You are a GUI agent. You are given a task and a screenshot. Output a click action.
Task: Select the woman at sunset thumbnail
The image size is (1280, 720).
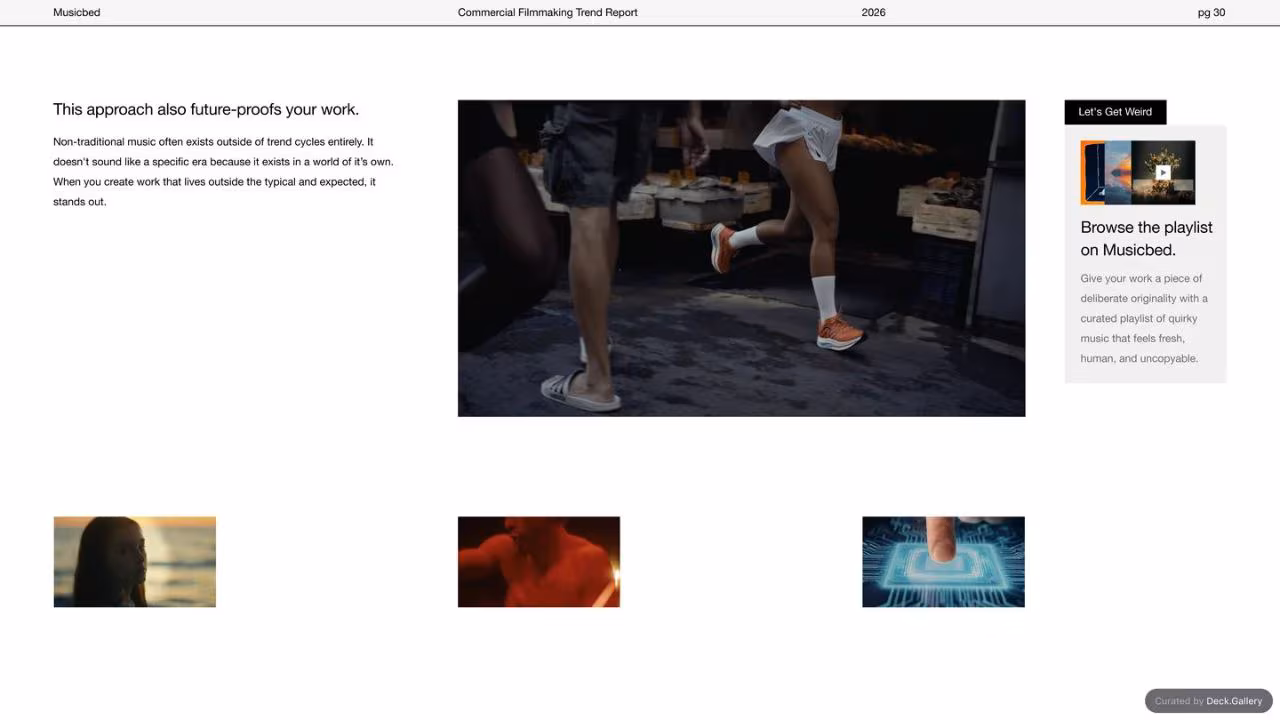click(135, 562)
